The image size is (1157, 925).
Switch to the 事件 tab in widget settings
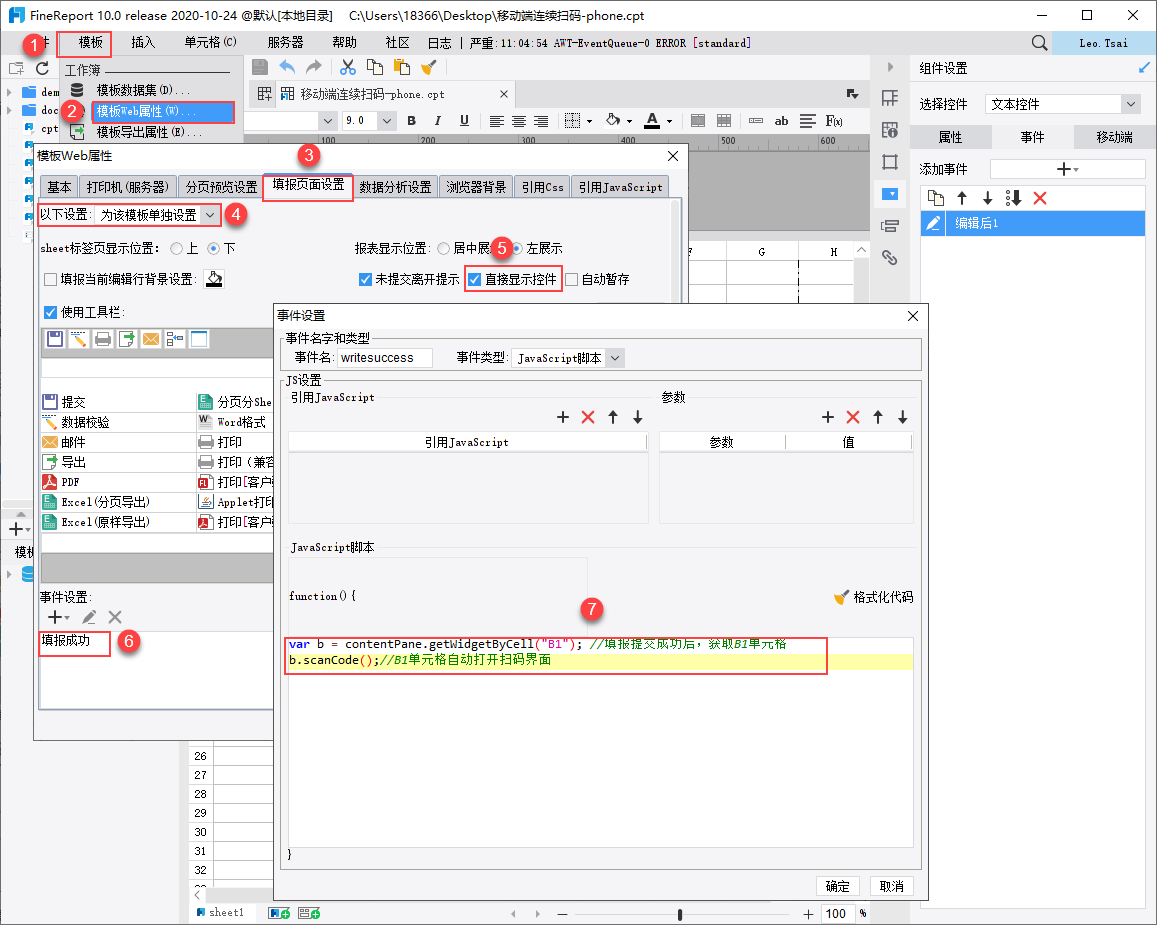click(x=1032, y=137)
